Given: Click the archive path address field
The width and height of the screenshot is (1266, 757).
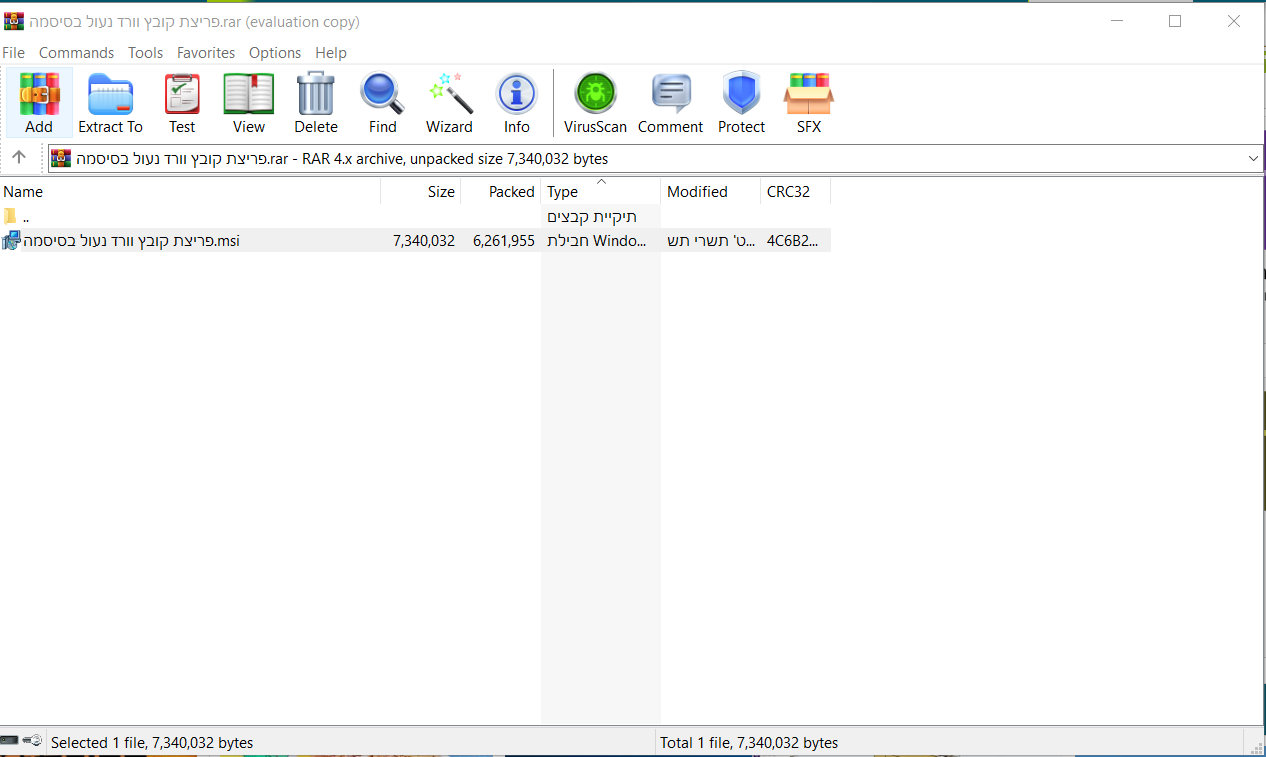Looking at the screenshot, I should 655,158.
